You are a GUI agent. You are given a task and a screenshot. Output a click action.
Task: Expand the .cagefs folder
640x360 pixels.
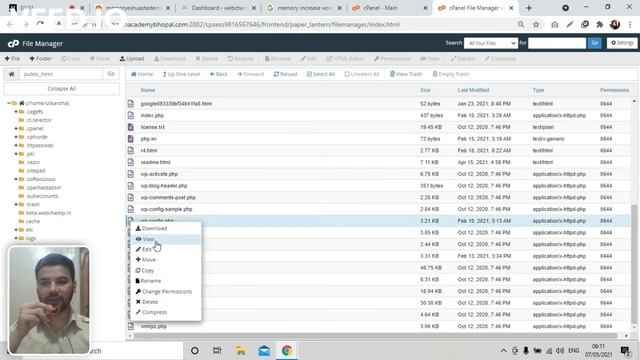point(16,111)
